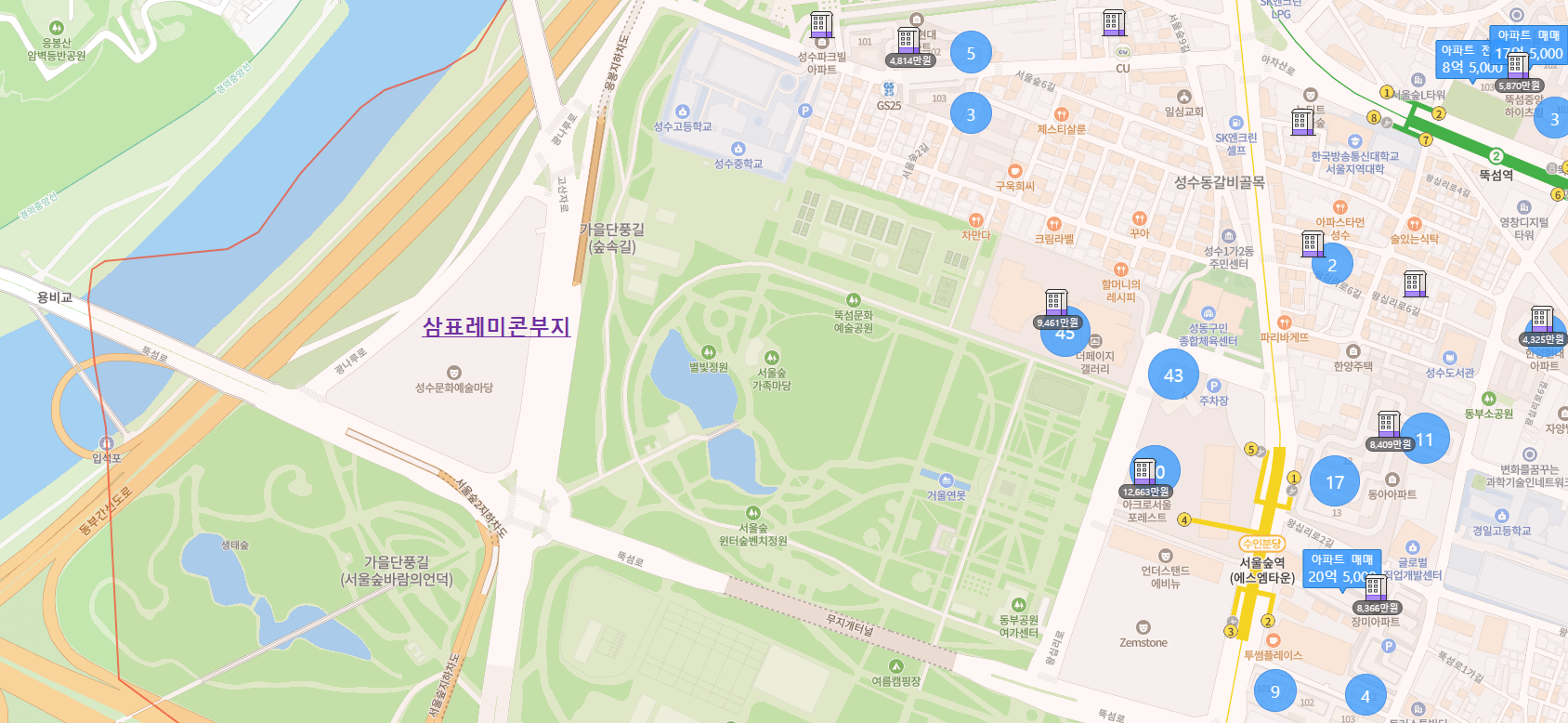Click the 성수도서관 library marker
Viewport: 1568px width, 723px height.
1449,358
